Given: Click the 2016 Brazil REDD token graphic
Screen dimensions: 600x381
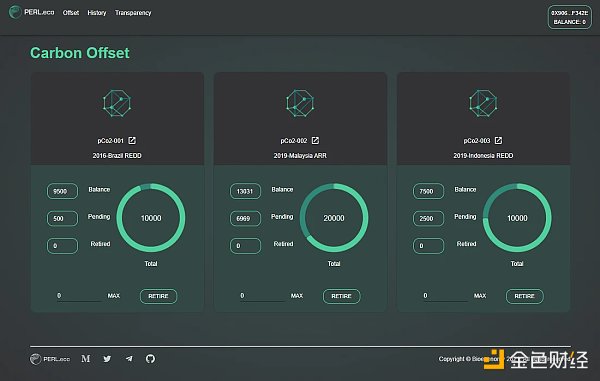Looking at the screenshot, I should [117, 103].
